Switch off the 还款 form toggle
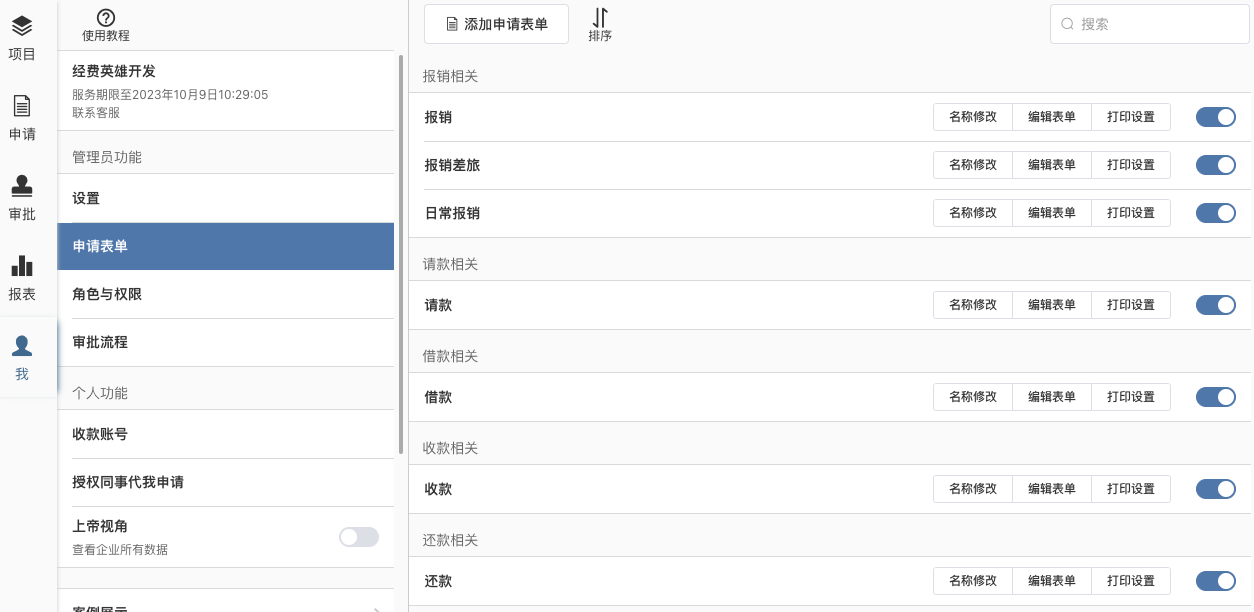Viewport: 1254px width, 612px height. pos(1216,581)
